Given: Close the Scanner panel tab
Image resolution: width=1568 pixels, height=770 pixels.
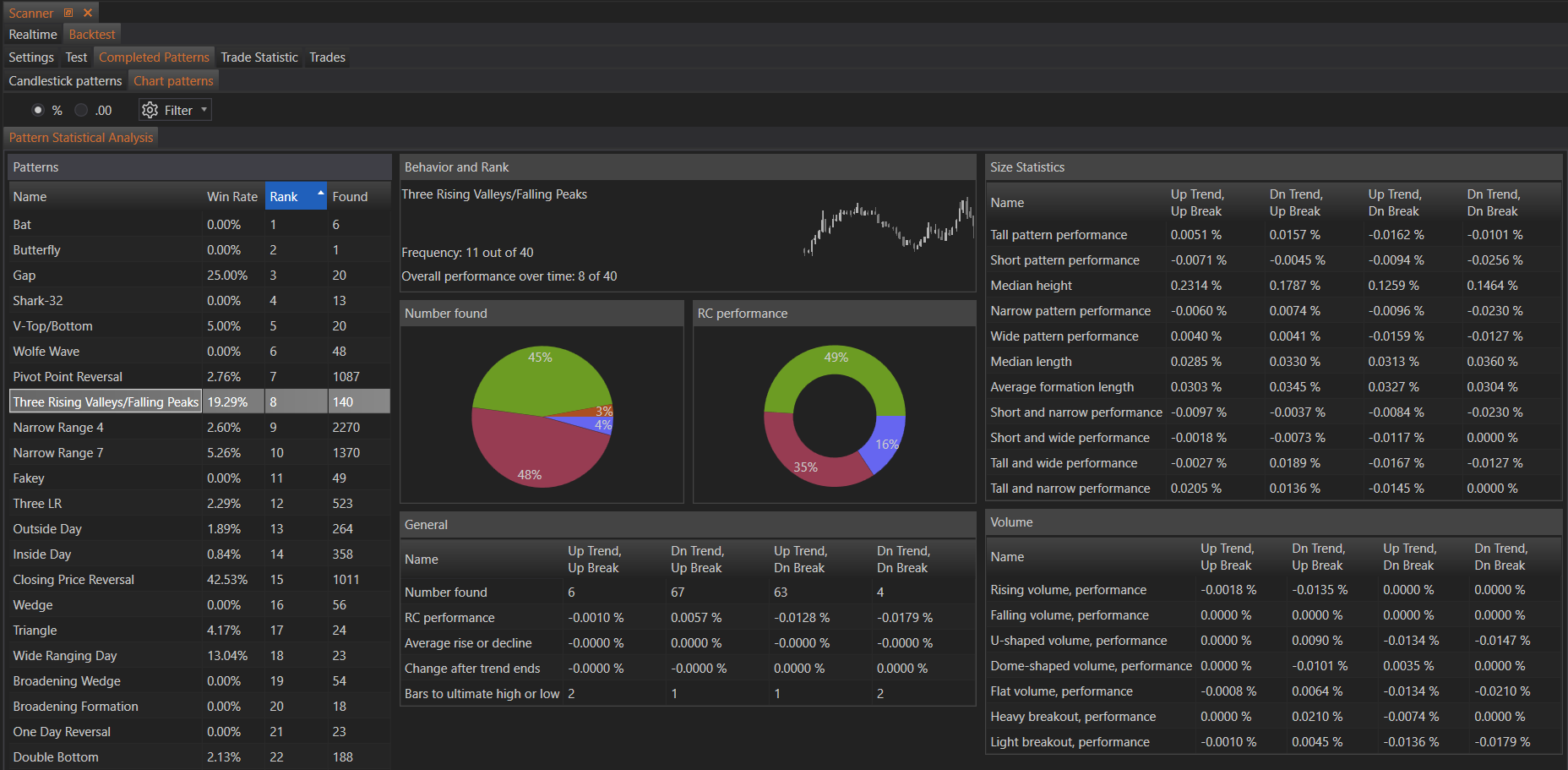Looking at the screenshot, I should click(x=88, y=13).
